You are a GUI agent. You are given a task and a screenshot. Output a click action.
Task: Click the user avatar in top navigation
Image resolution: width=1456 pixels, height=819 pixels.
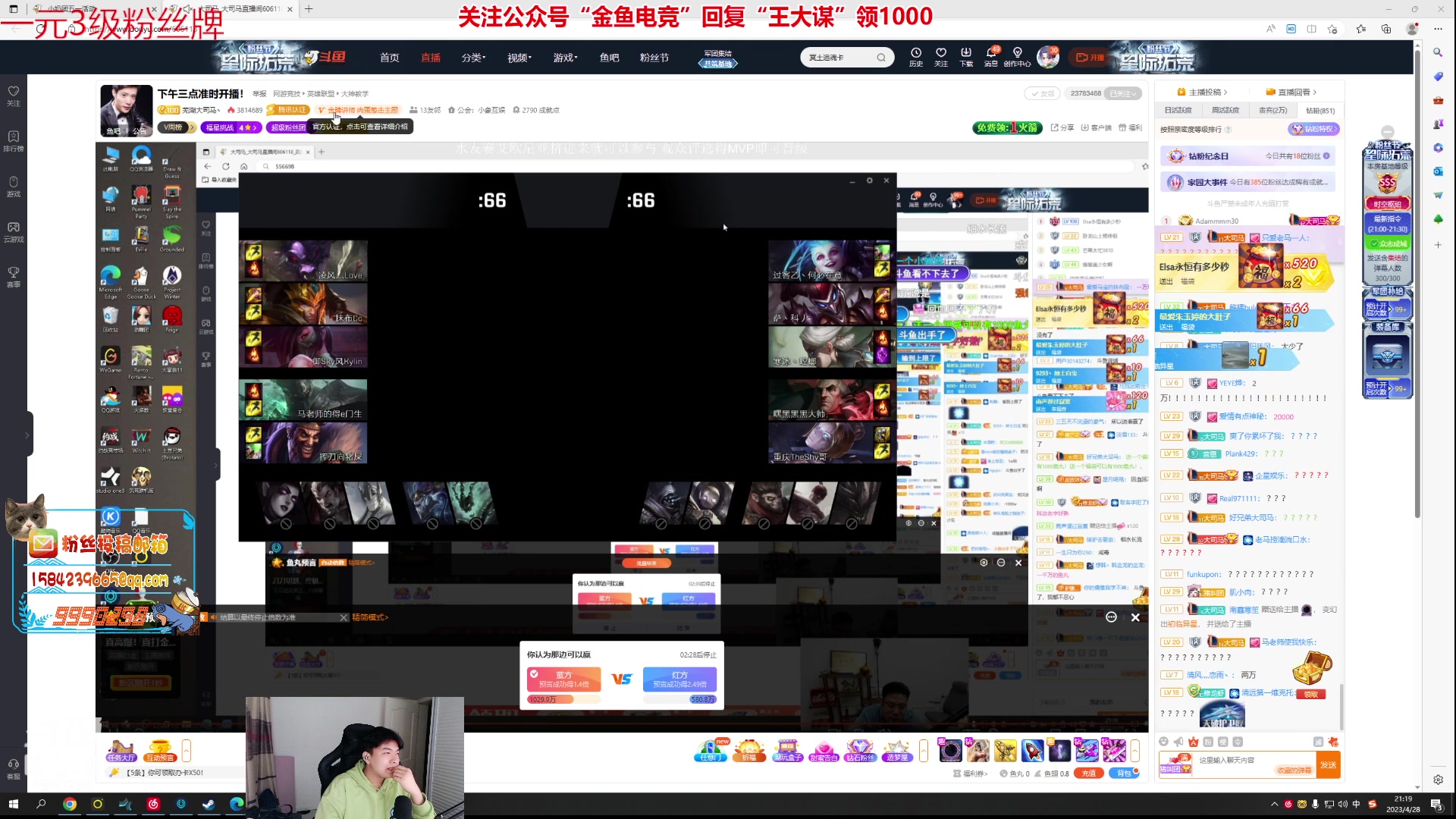pyautogui.click(x=1048, y=57)
